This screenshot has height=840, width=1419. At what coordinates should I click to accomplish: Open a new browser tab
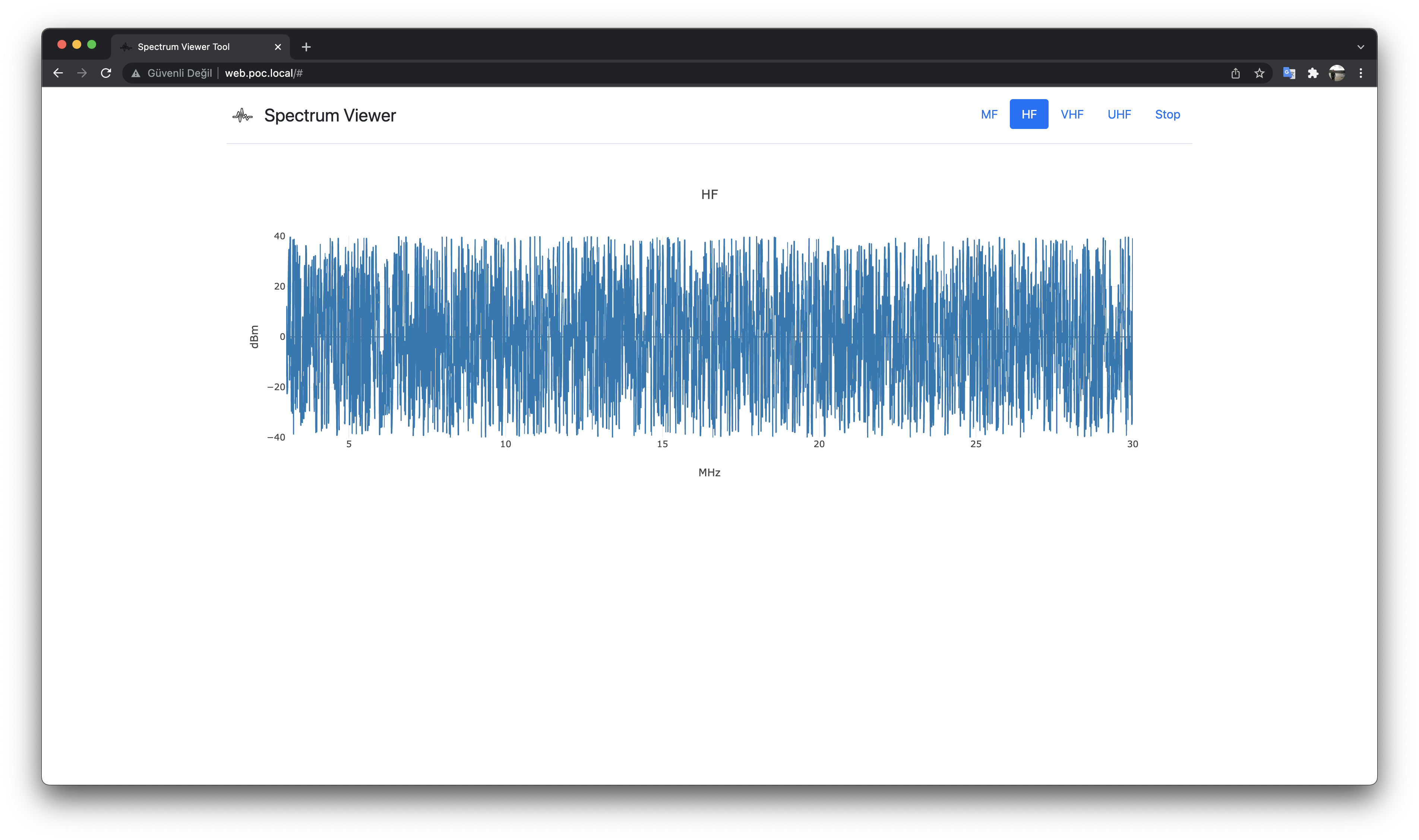point(306,47)
